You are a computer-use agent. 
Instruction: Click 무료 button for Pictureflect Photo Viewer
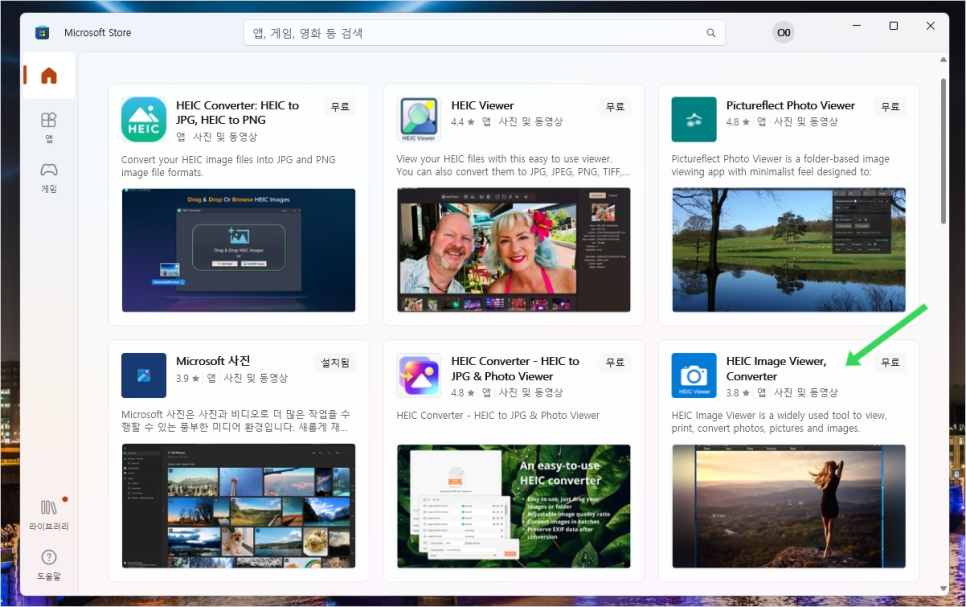(890, 107)
